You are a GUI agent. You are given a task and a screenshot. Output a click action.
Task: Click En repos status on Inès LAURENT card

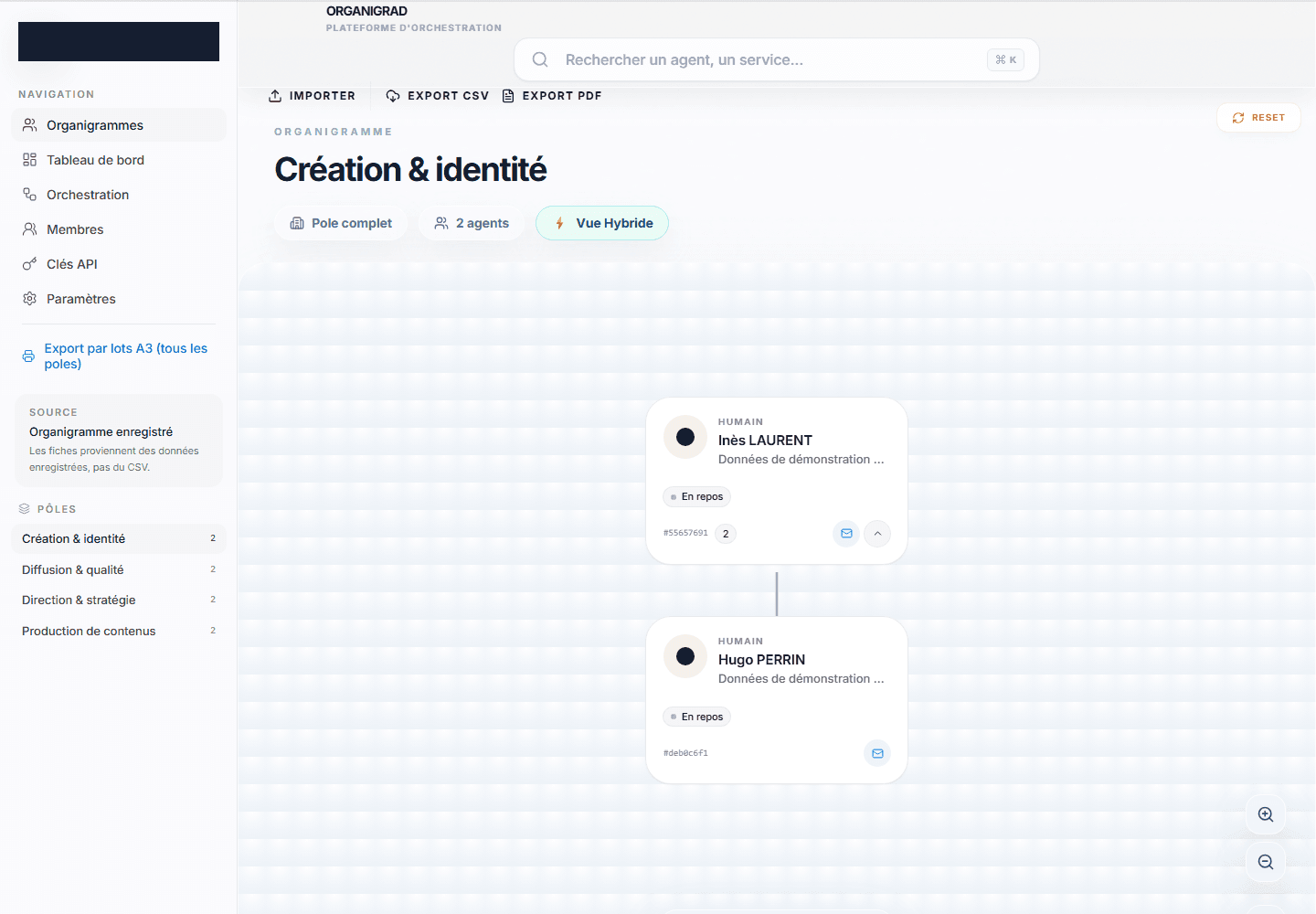[x=696, y=497]
